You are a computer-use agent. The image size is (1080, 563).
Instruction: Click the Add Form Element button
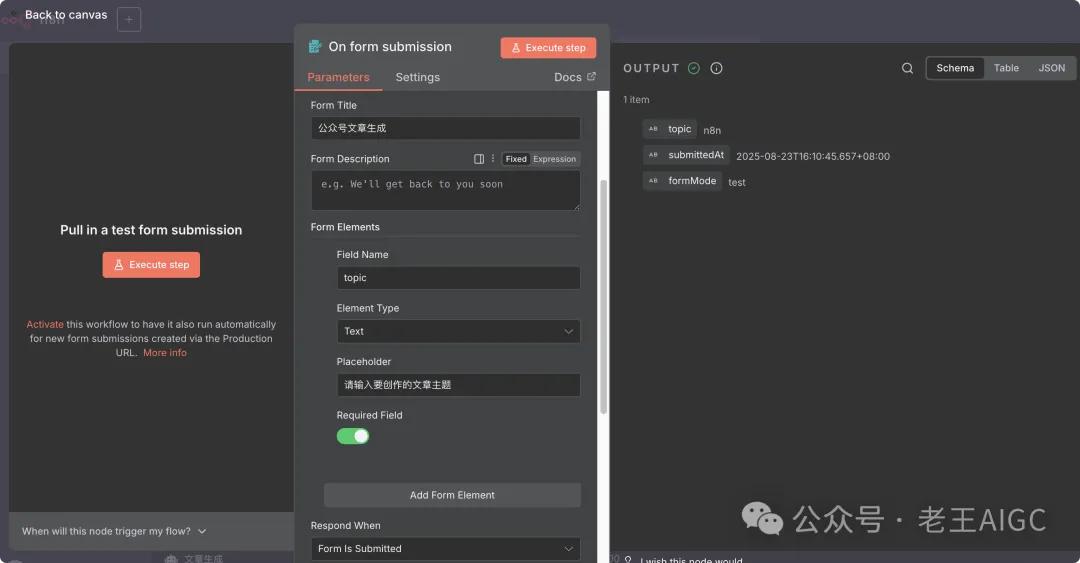452,495
